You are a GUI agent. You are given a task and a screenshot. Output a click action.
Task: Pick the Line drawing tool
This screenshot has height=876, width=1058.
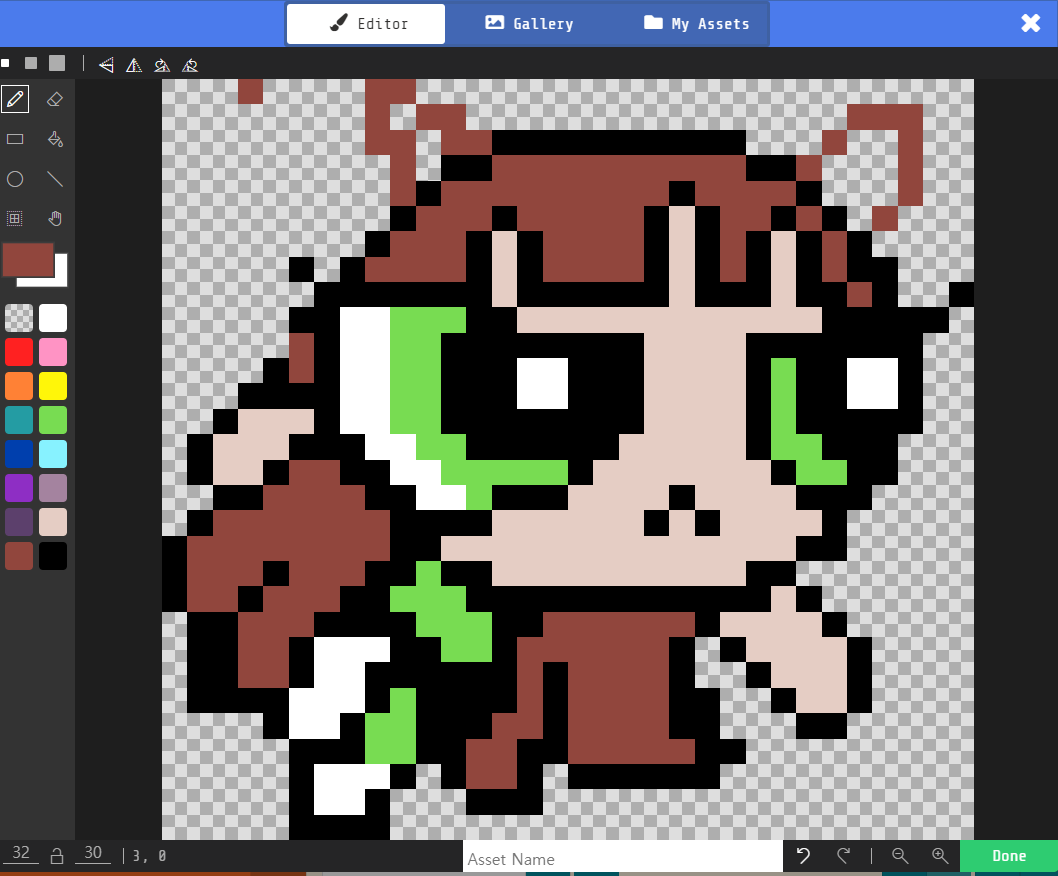tap(55, 179)
